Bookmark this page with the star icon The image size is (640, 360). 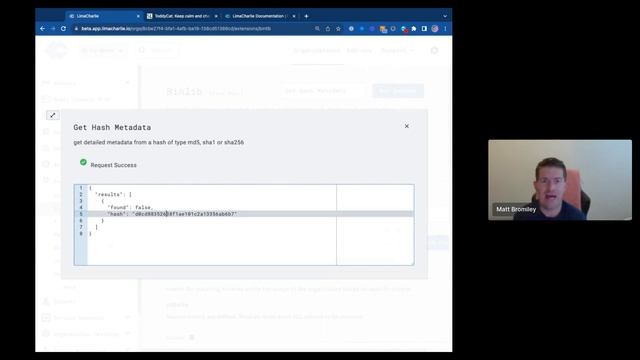click(338, 29)
